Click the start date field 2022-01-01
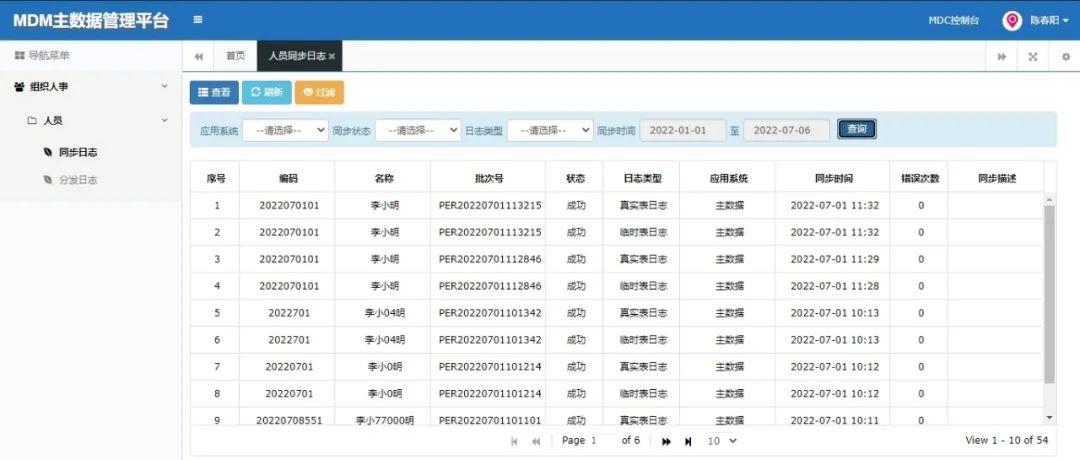Screen dimensions: 1080x460 683,129
